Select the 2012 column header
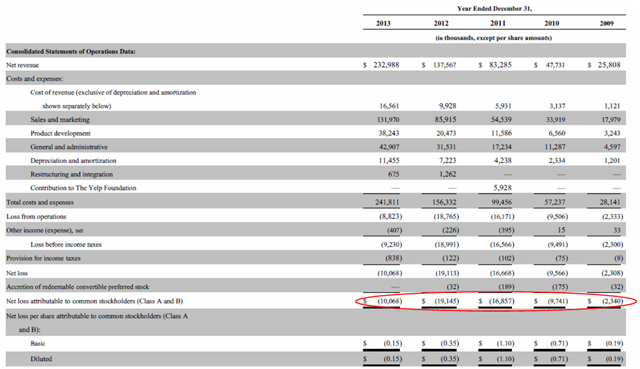The image size is (640, 369). point(441,23)
